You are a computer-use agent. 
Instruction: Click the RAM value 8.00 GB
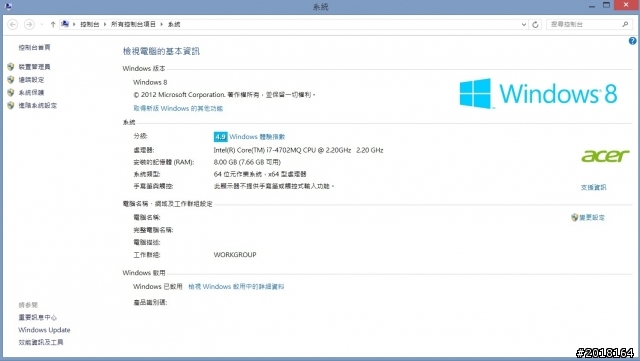[x=247, y=162]
